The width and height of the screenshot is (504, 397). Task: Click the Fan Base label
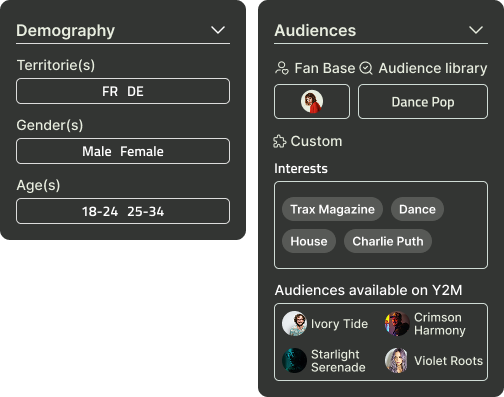(325, 68)
